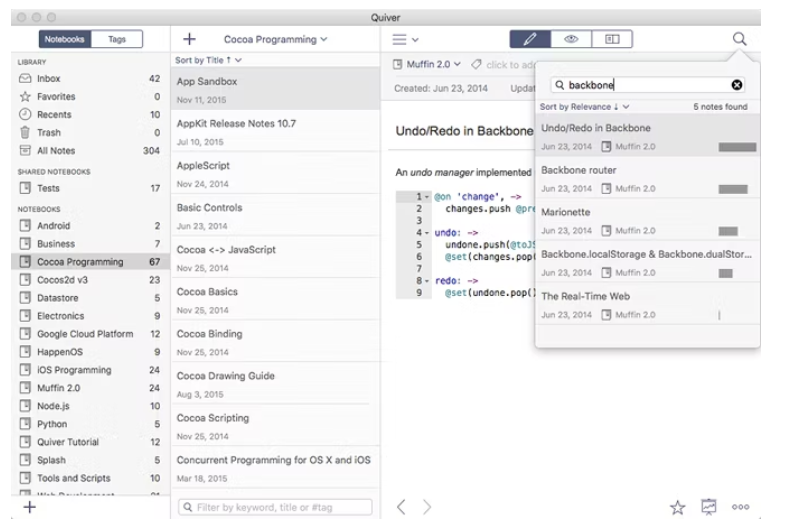Click the filter by keyword field
Viewport: 794px width, 530px height.
275,507
